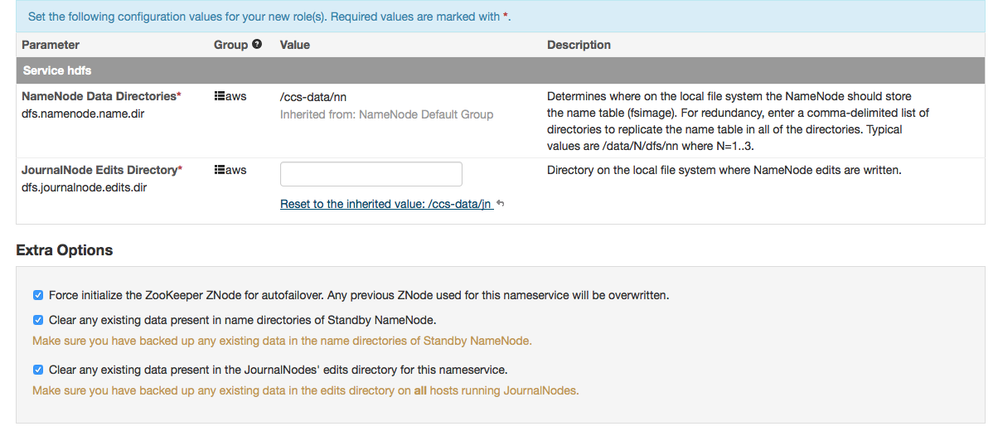
Task: Toggle clearing Standby NameNode name directories data
Action: 38,321
